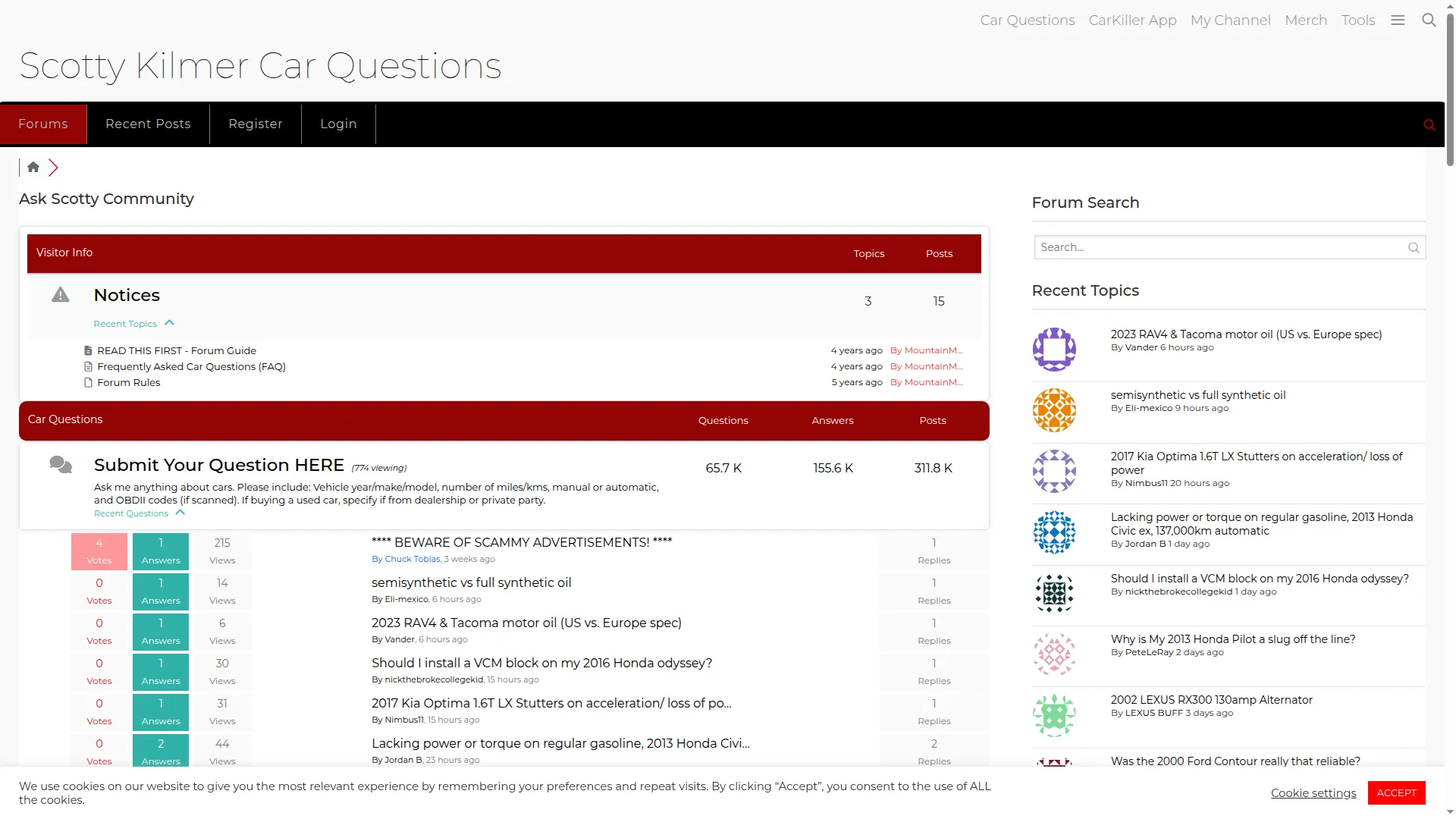
Task: Open Jordan B's blue avatar in Recent Topics
Action: (x=1054, y=532)
